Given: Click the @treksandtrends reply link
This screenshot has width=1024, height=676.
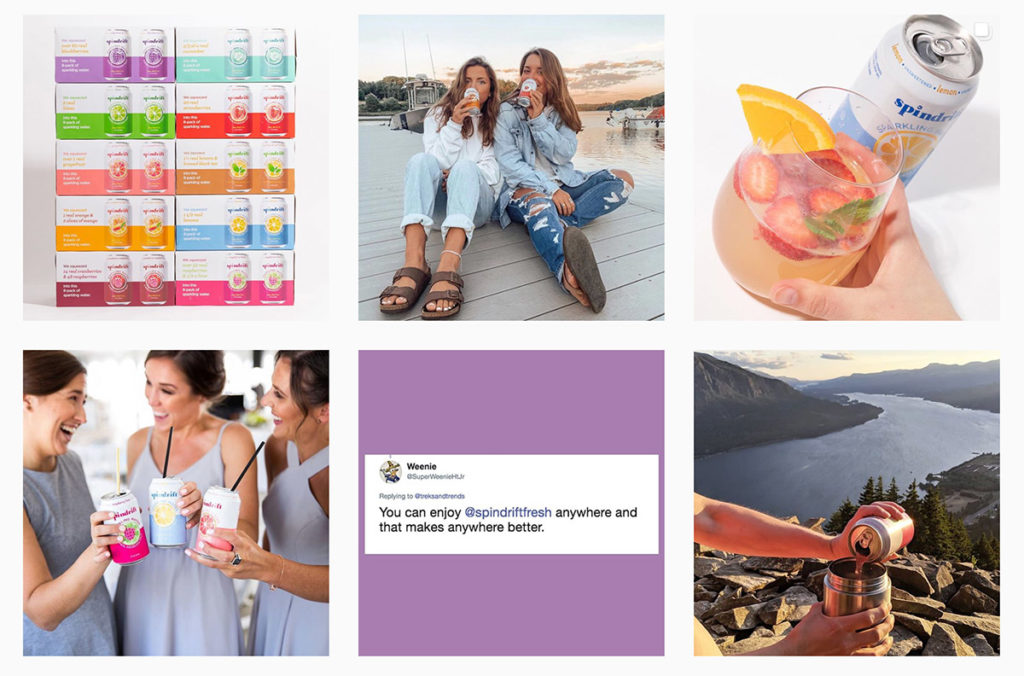Looking at the screenshot, I should point(440,496).
